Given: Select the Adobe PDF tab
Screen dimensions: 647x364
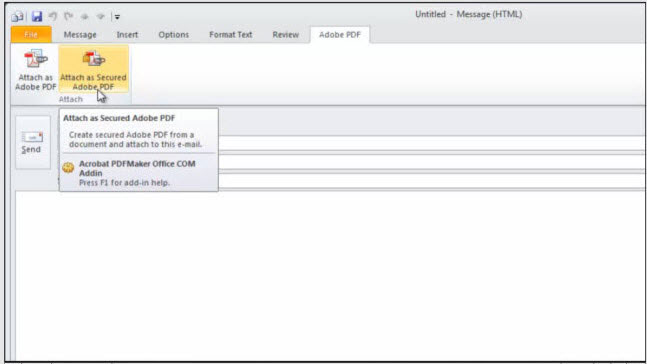Looking at the screenshot, I should [340, 35].
